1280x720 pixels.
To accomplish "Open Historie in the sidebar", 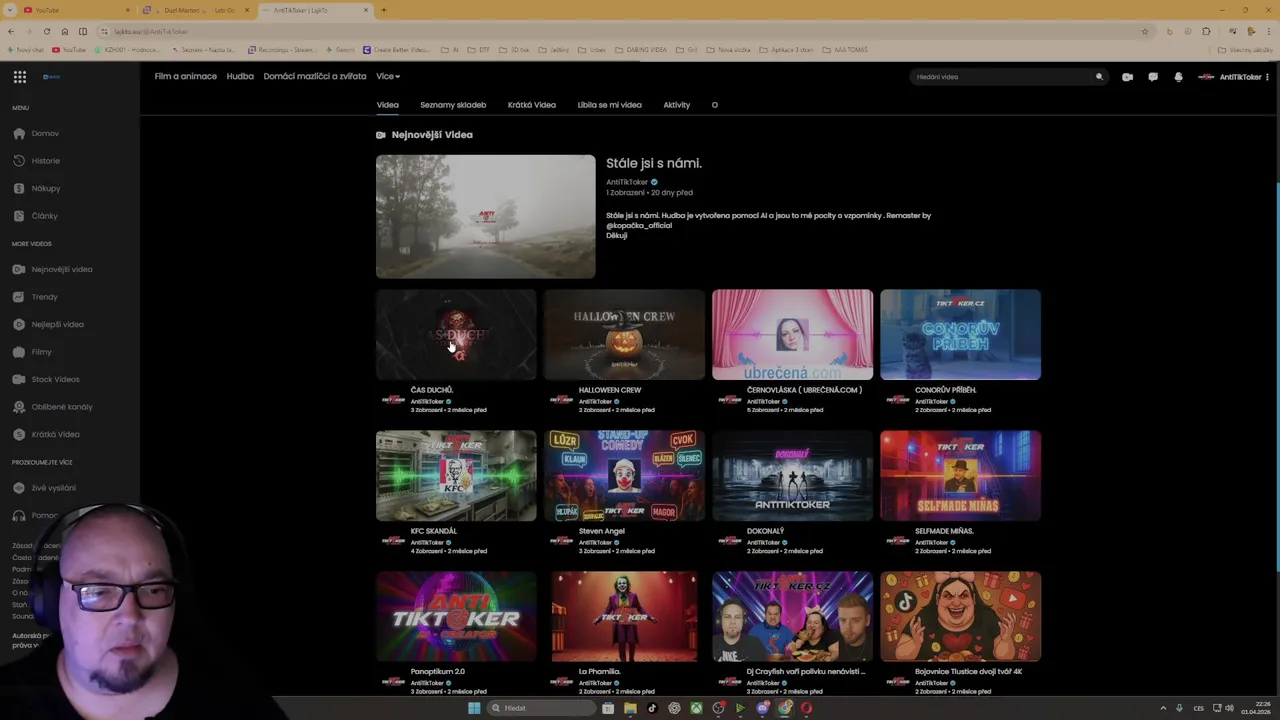I will tap(37, 161).
